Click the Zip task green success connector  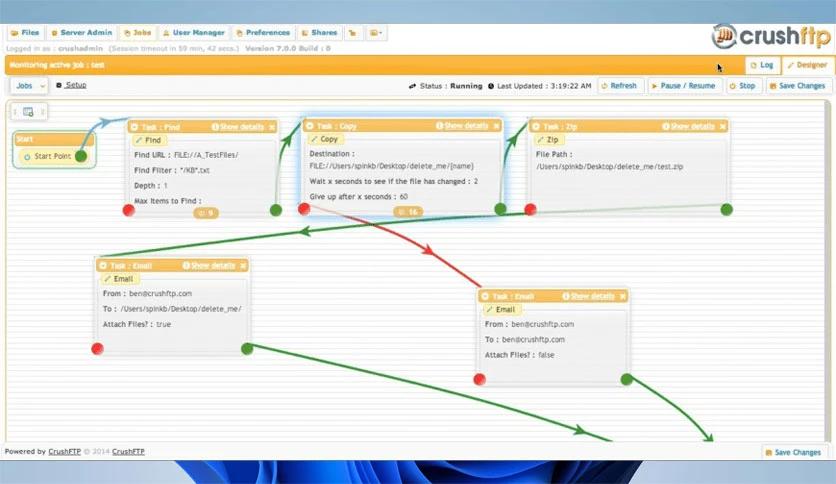tap(726, 209)
